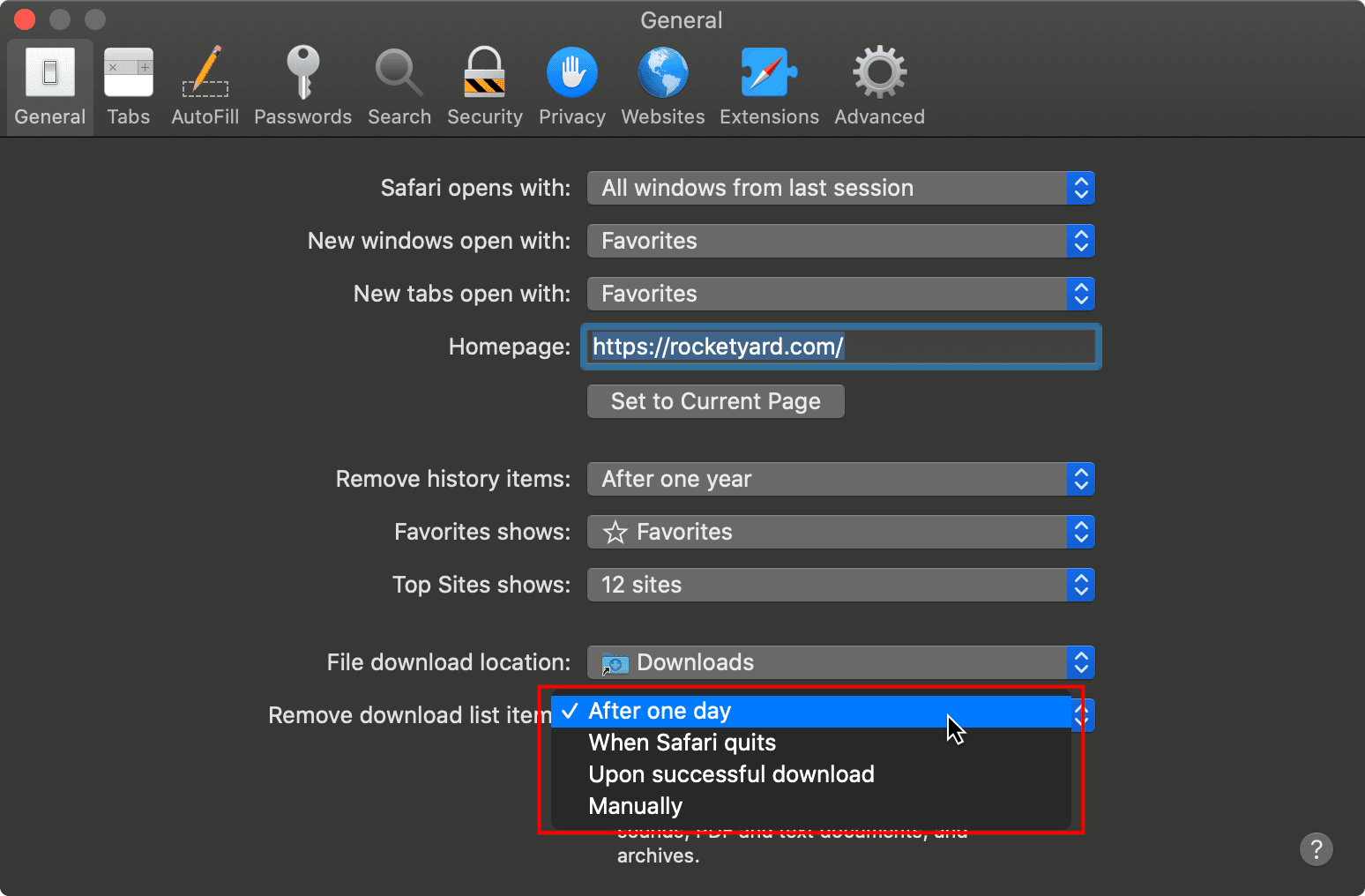The height and width of the screenshot is (896, 1365).
Task: Open the Websites preferences pane
Action: 662,86
